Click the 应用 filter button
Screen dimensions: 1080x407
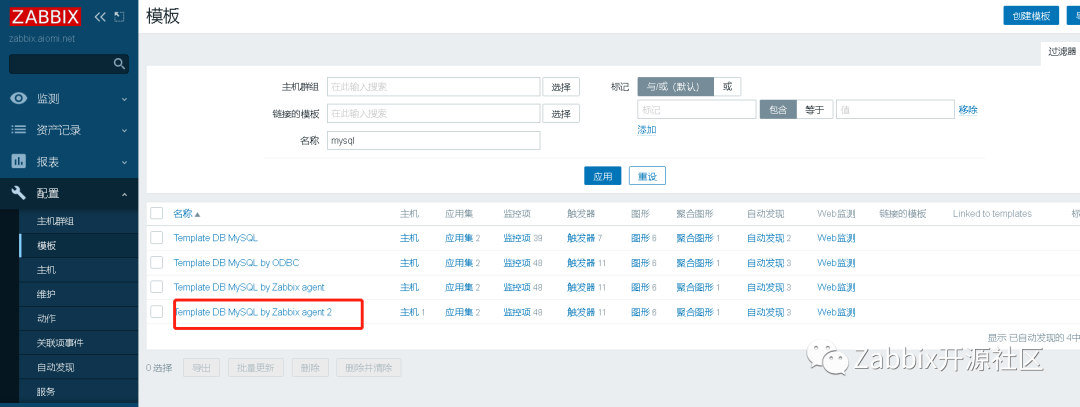pos(603,176)
